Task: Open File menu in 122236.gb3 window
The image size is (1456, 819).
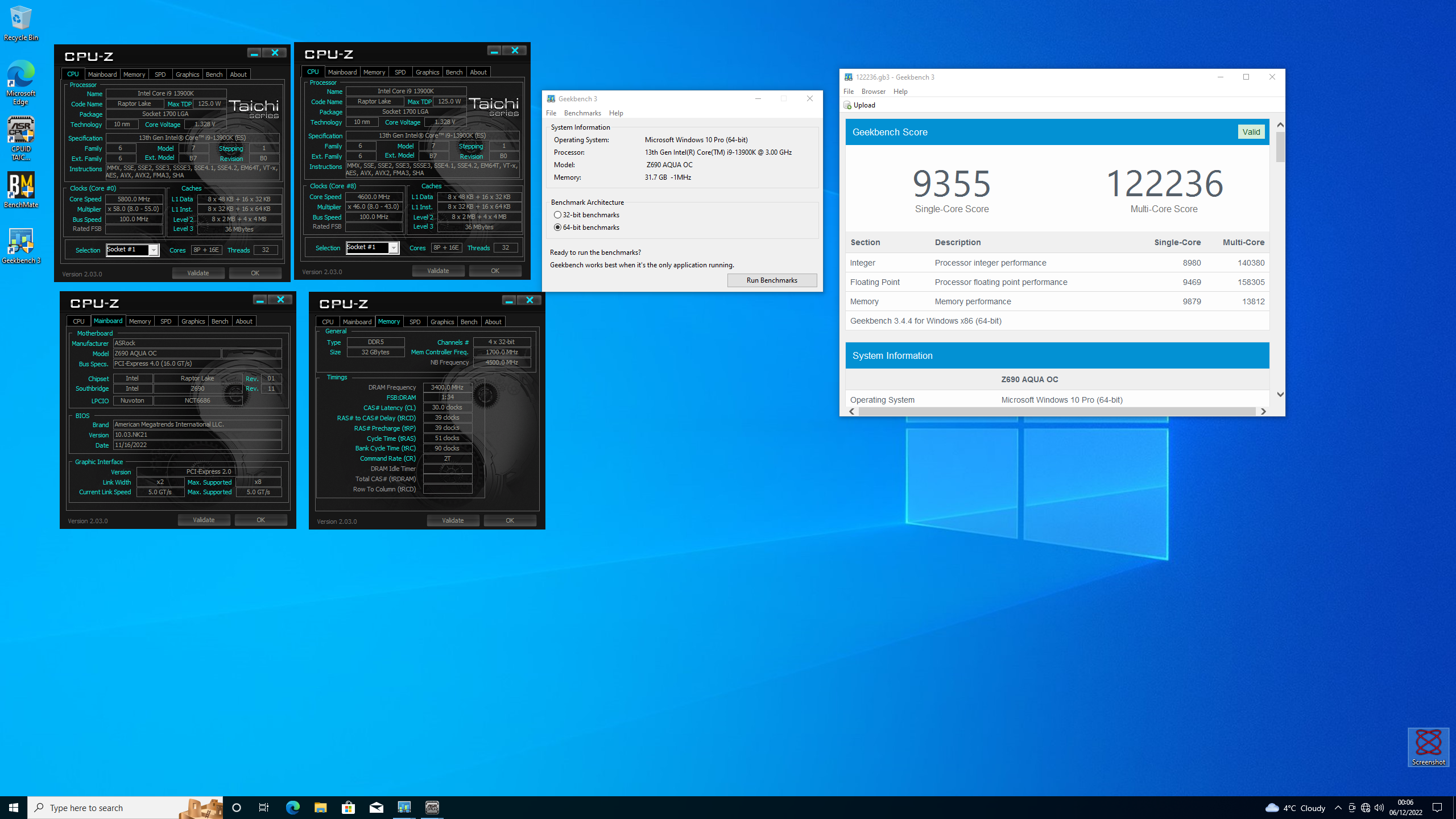Action: tap(848, 92)
